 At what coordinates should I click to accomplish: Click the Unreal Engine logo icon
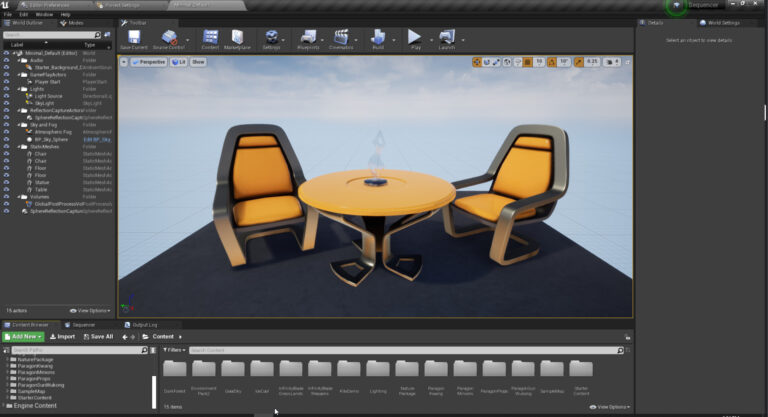(x=5, y=4)
